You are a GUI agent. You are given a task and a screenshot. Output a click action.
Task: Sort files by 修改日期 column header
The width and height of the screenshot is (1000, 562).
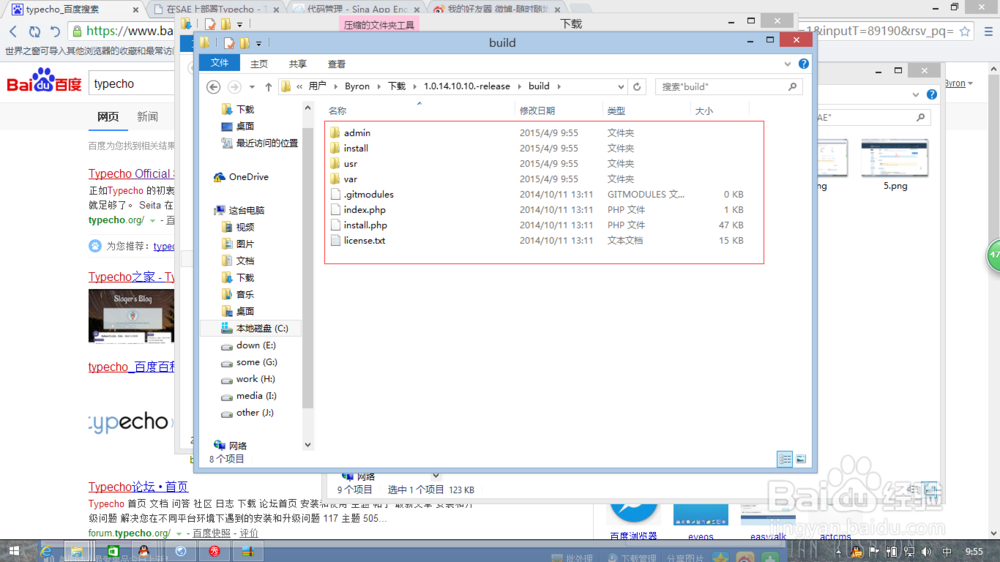(537, 111)
